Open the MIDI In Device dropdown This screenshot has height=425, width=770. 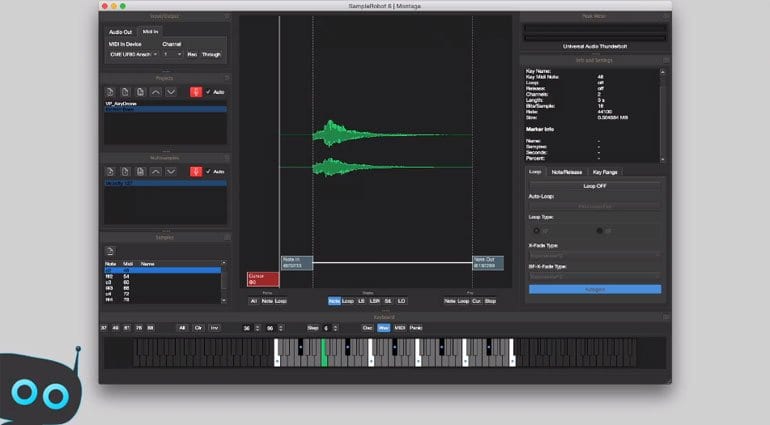click(x=133, y=54)
